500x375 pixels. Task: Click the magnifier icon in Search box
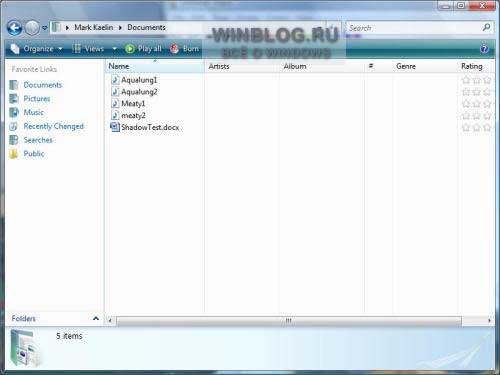click(486, 27)
